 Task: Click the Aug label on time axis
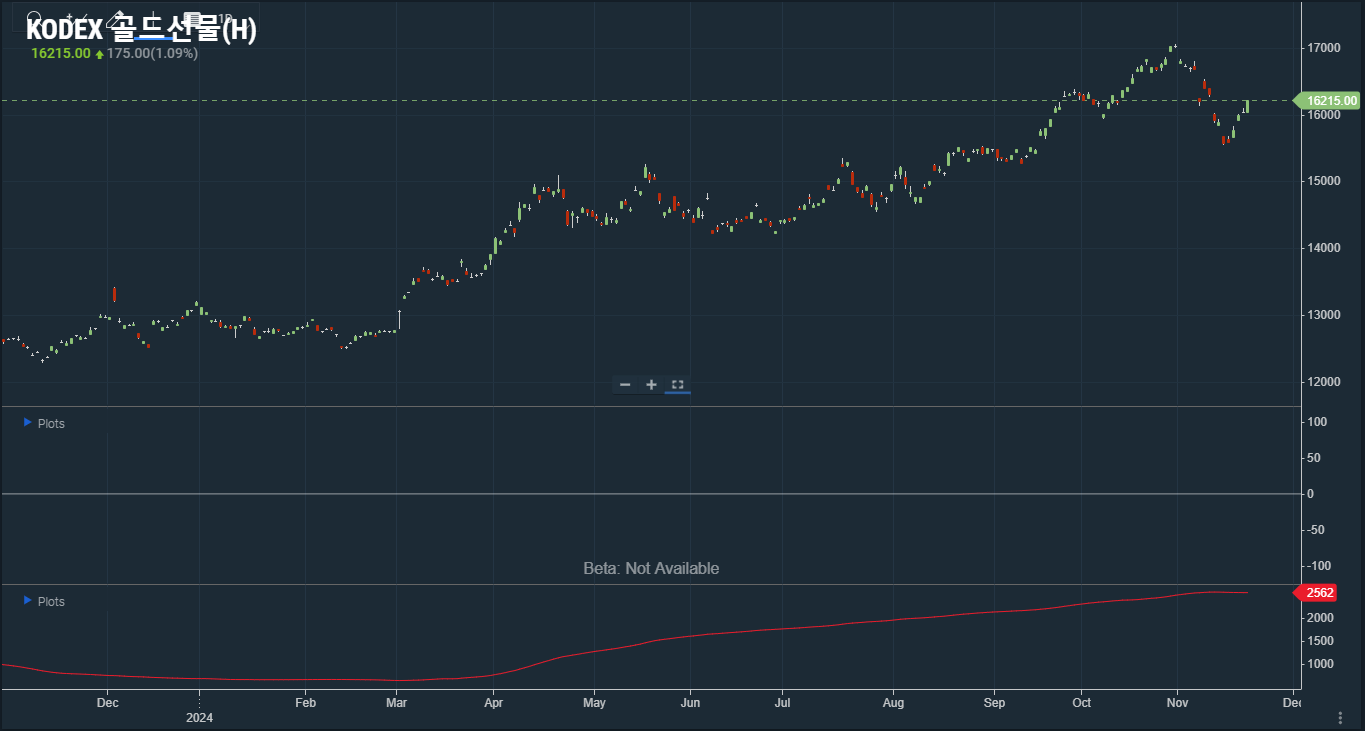click(893, 703)
